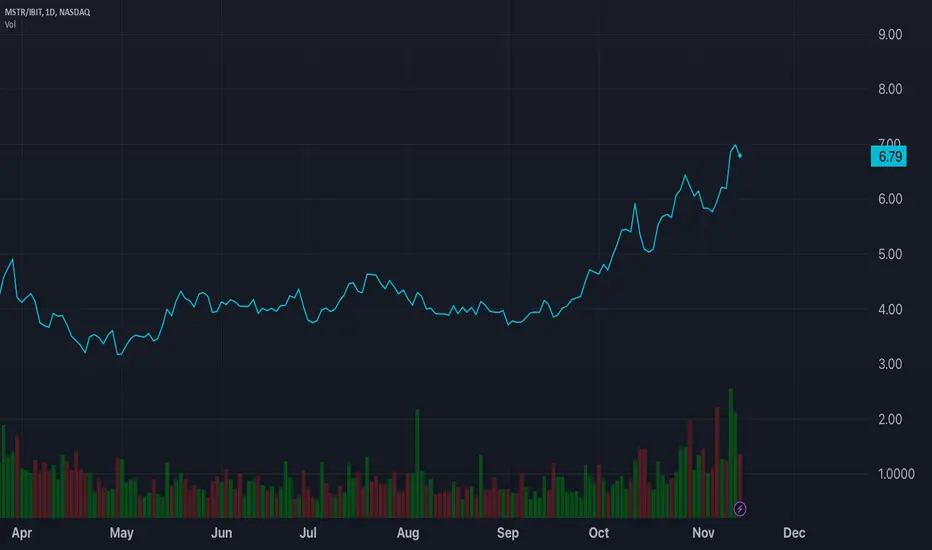
Task: Click the 6.79 current price tag
Action: [x=889, y=156]
